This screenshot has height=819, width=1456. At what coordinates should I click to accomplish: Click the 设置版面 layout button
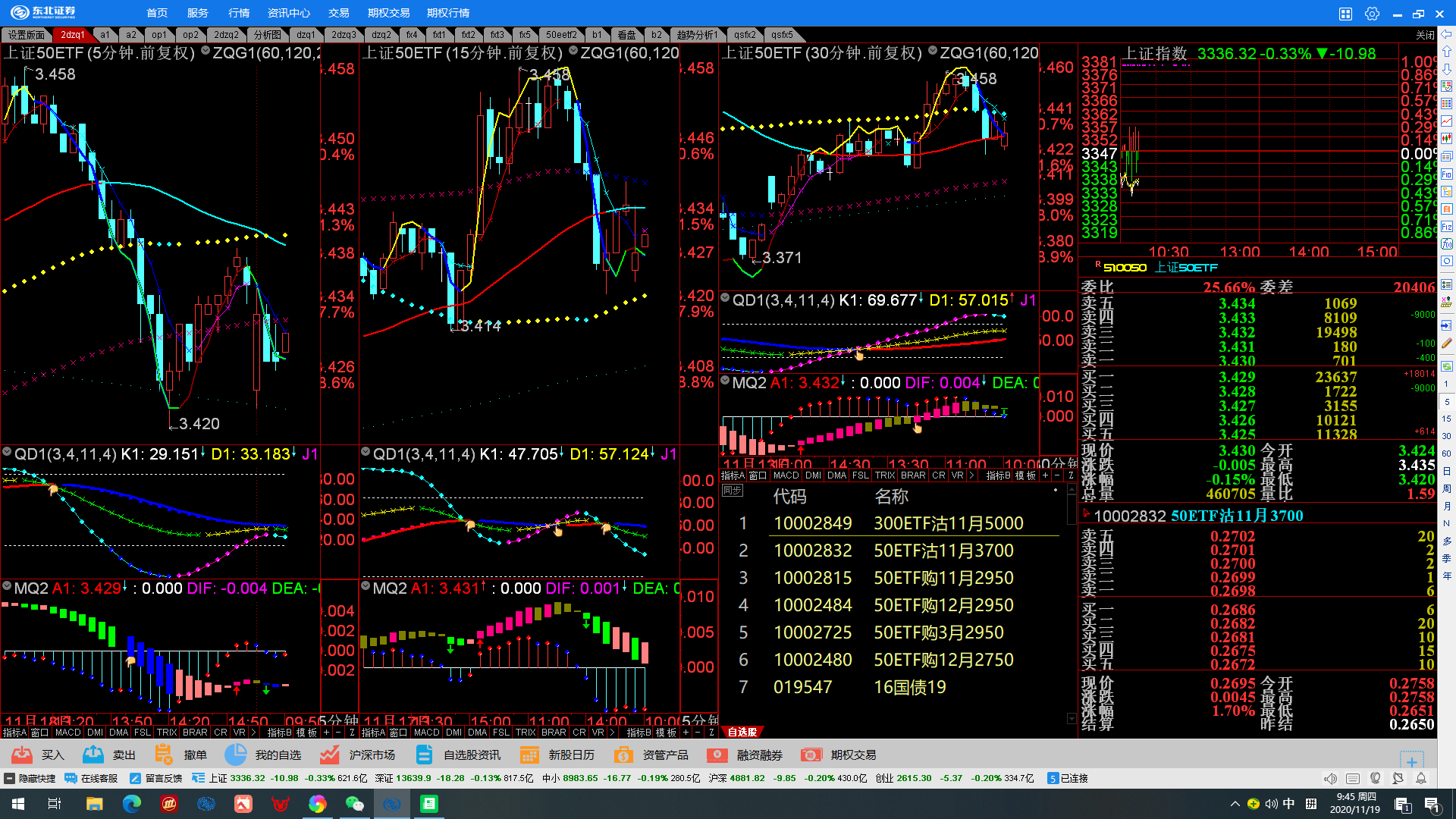click(x=27, y=35)
